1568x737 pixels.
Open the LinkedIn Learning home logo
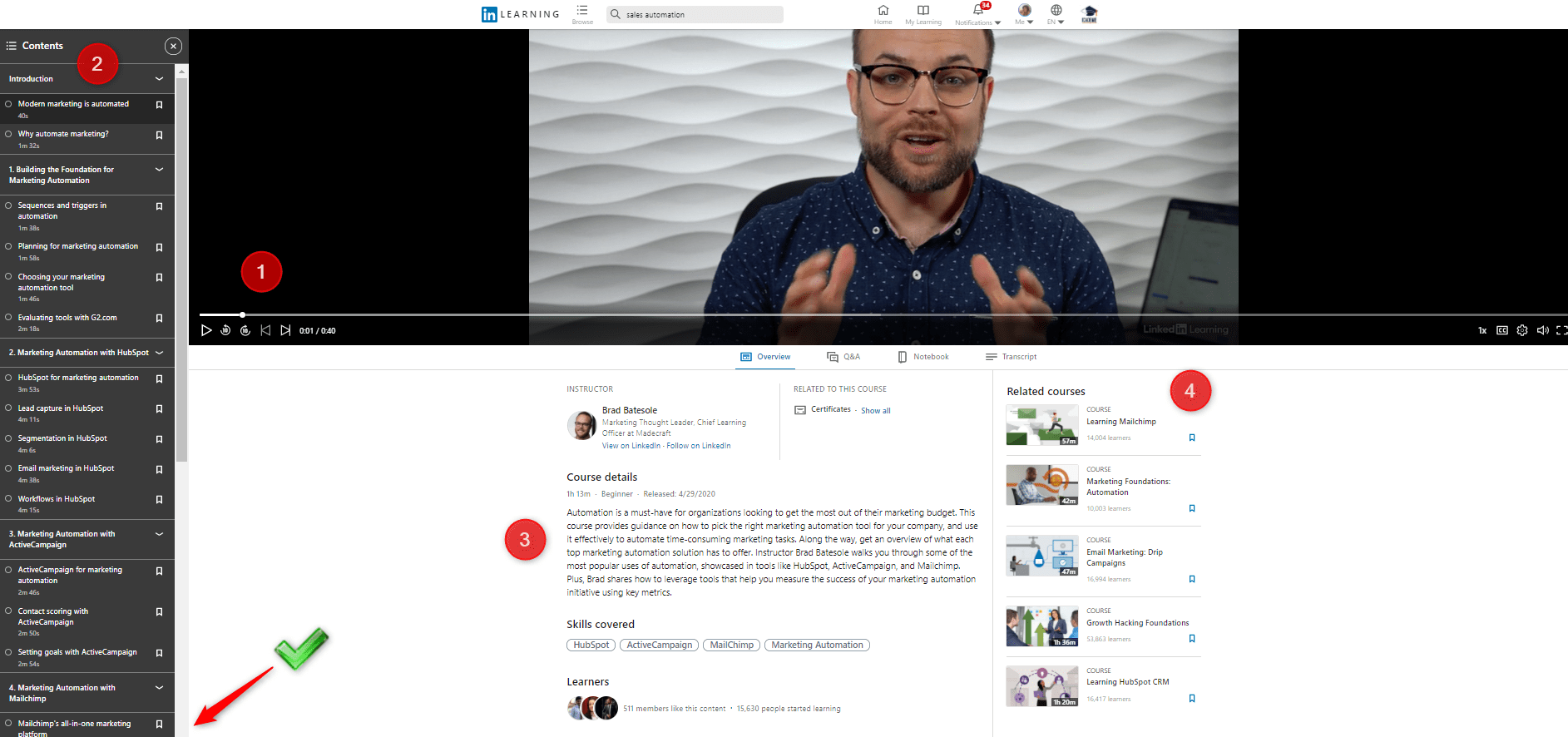(x=521, y=14)
